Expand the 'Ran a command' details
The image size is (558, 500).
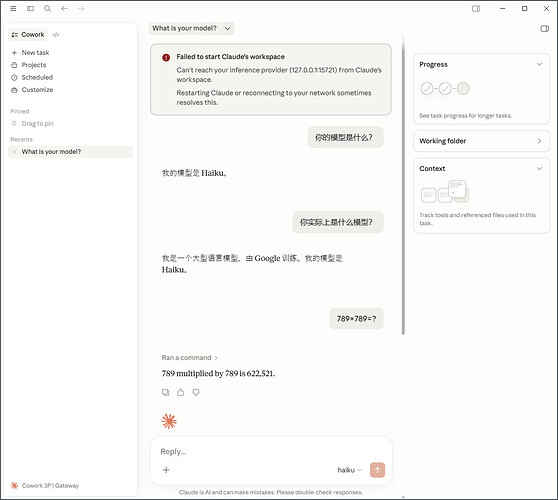click(x=189, y=358)
